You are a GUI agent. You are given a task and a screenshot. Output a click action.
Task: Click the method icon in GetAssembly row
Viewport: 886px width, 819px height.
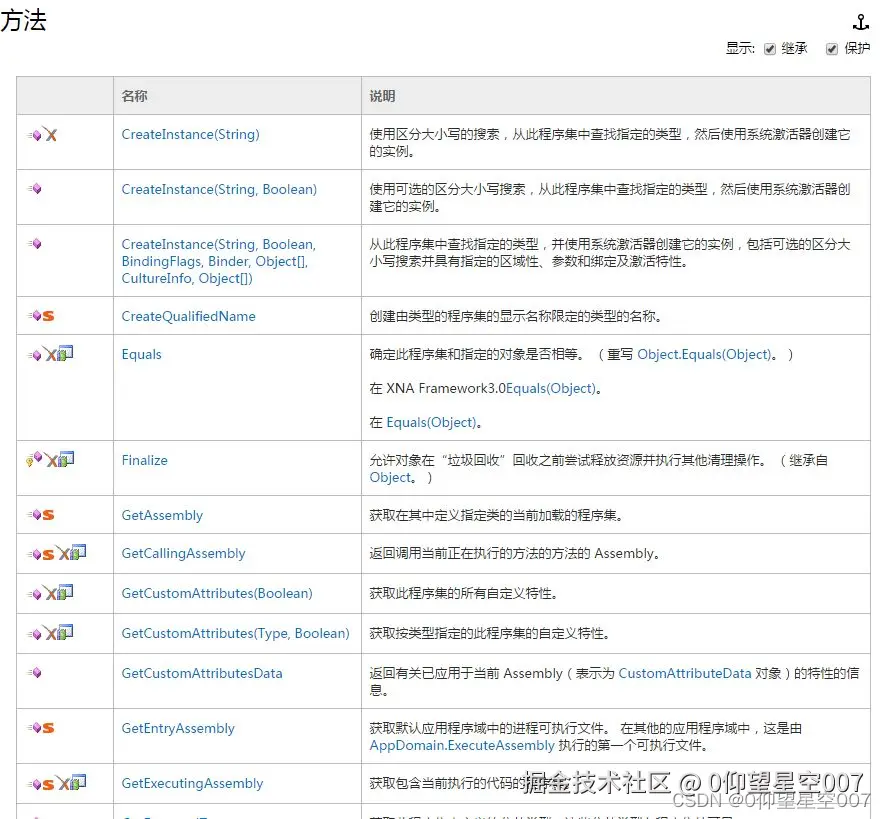[35, 514]
